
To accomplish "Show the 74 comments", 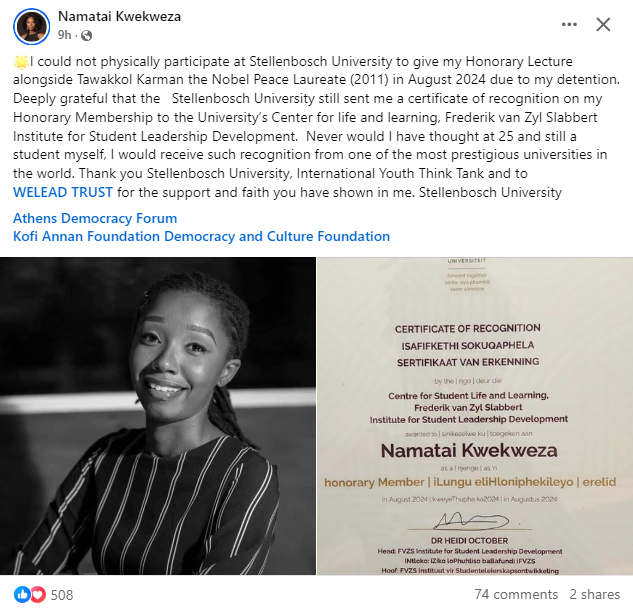I will [x=516, y=594].
